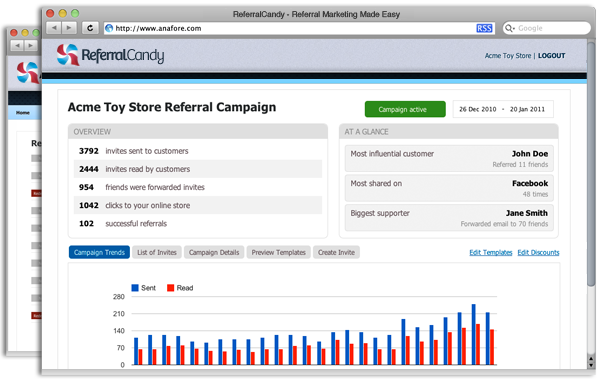Image resolution: width=600 pixels, height=383 pixels.
Task: Click the Google search magnifier icon
Action: click(x=509, y=28)
